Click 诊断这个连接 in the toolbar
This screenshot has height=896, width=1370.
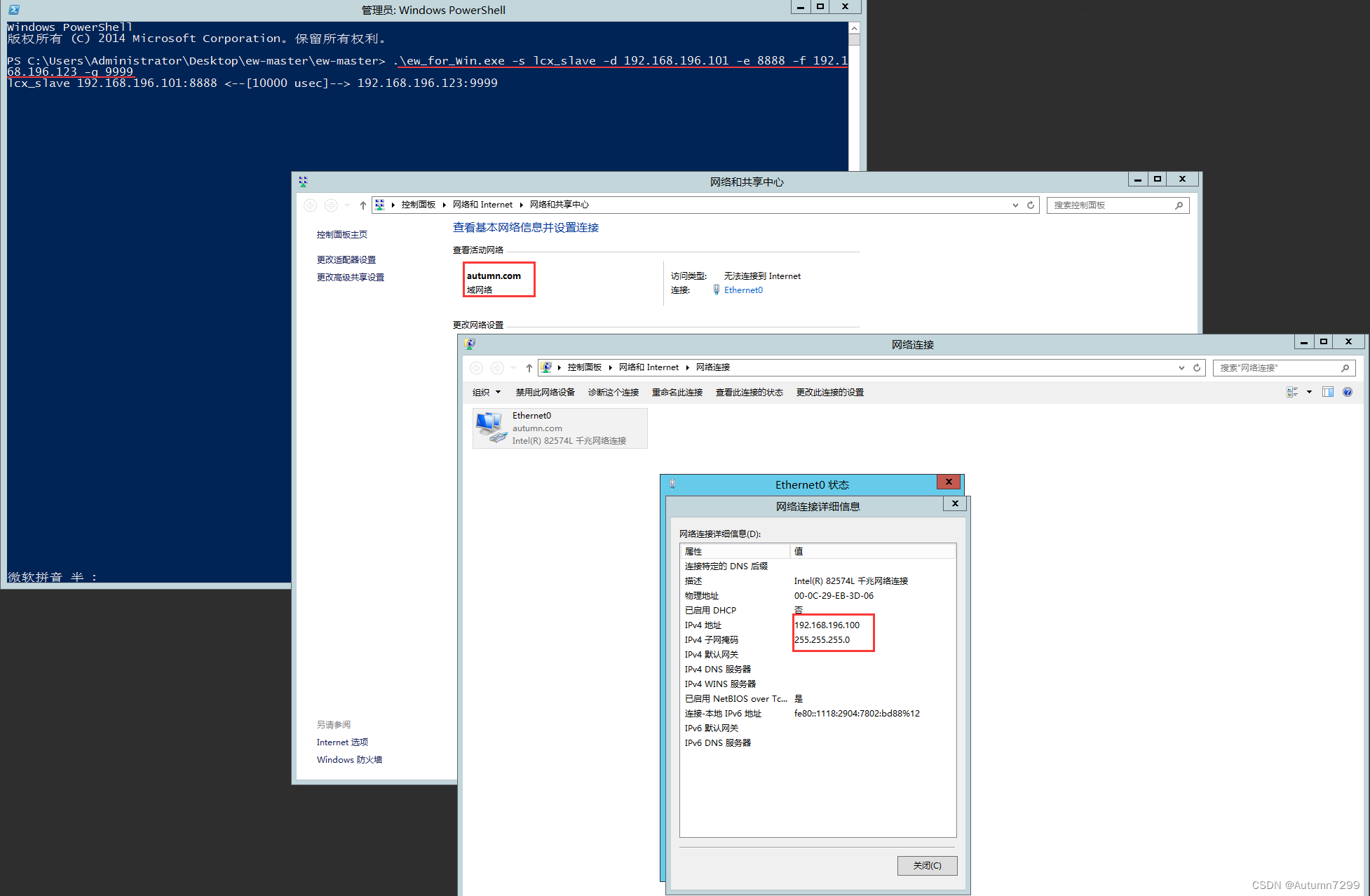613,393
